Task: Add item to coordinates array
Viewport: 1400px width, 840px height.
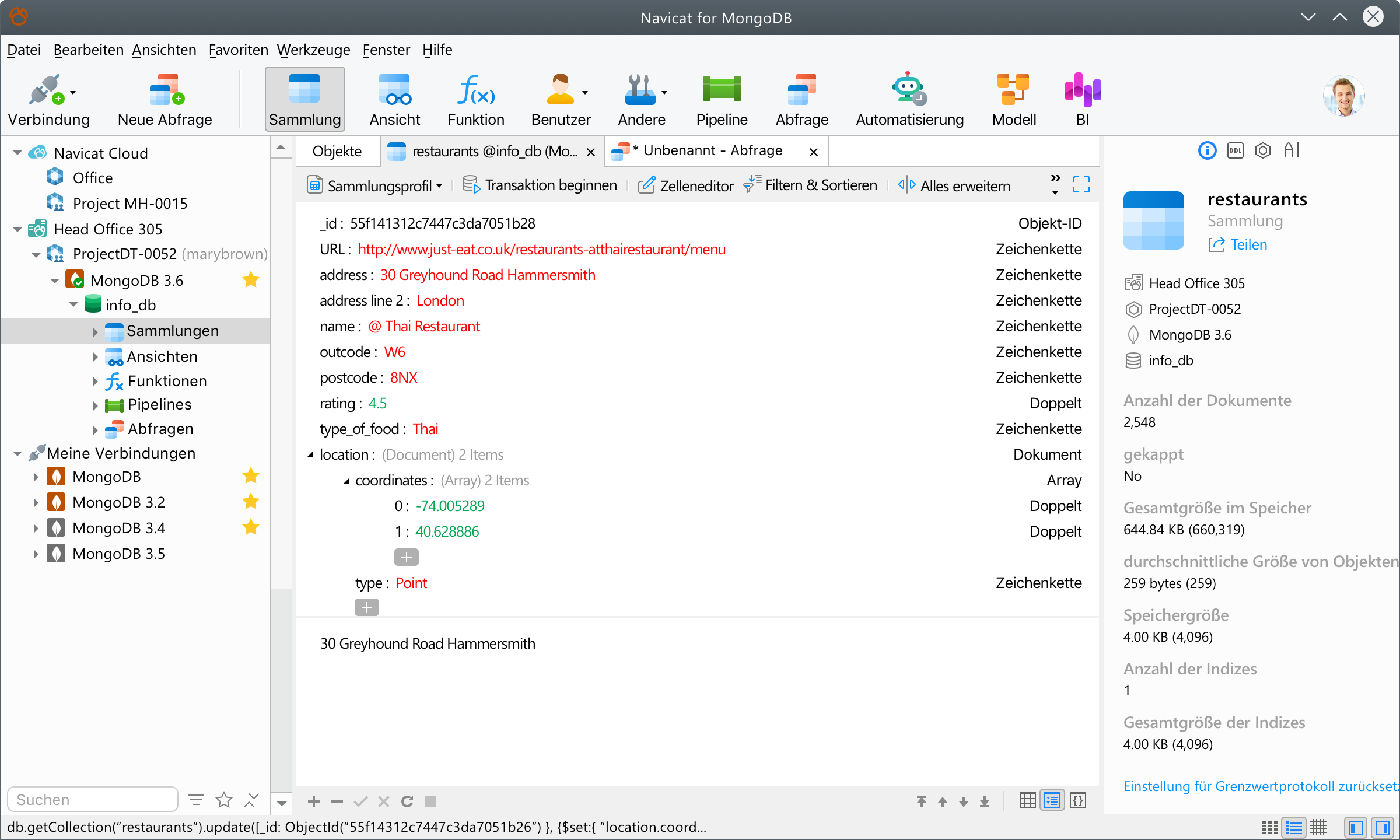Action: pos(407,557)
